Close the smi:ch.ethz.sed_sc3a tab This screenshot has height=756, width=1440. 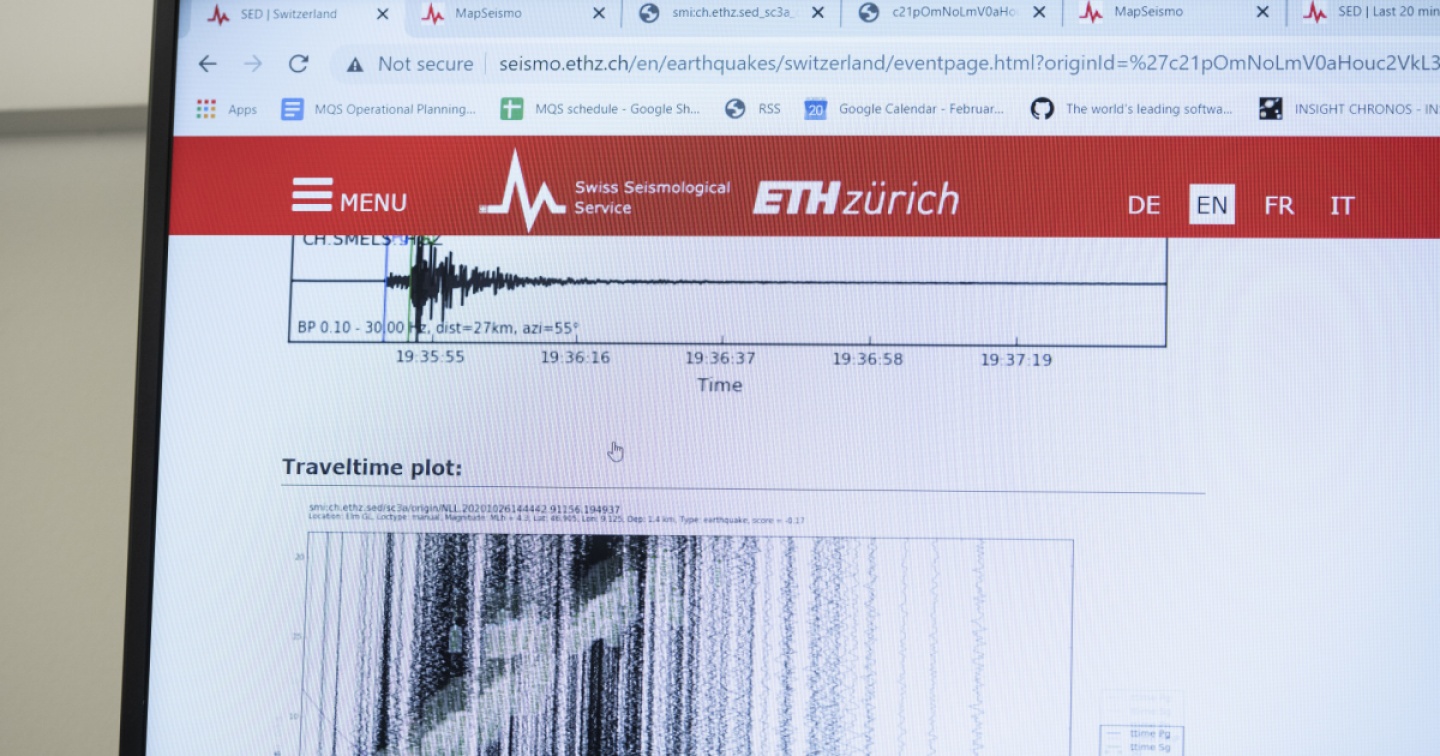click(x=818, y=13)
